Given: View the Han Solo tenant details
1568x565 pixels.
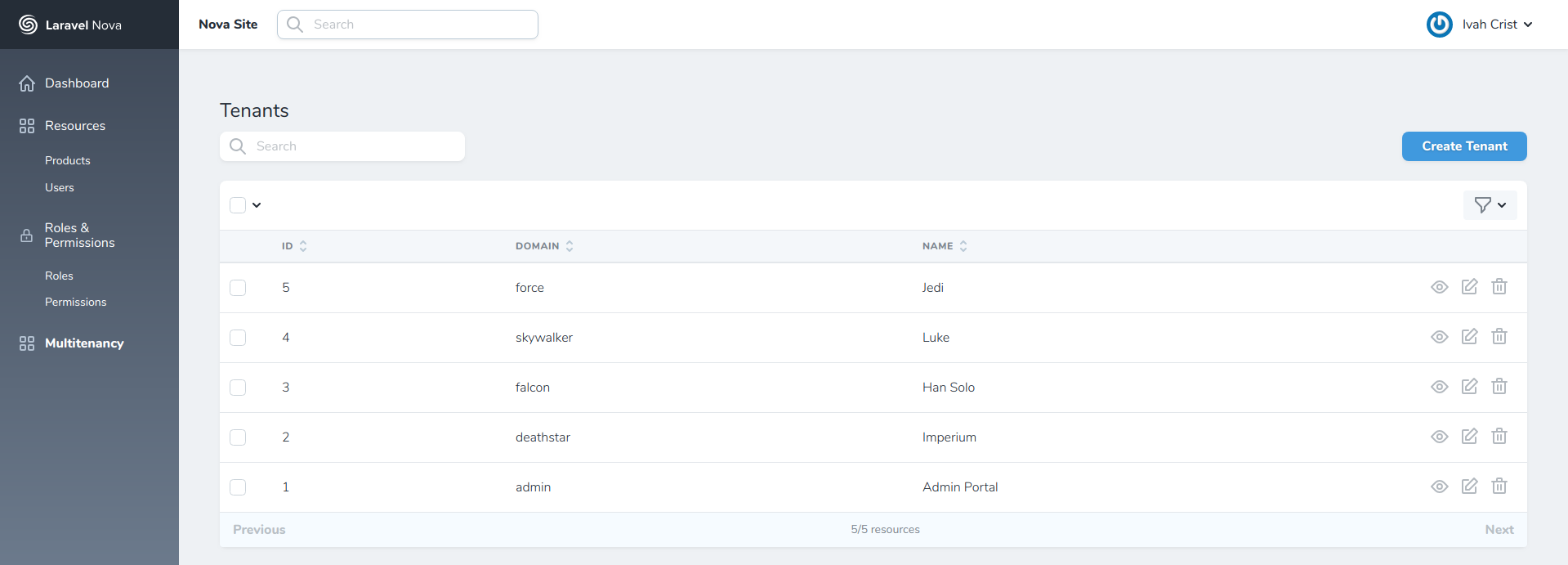Looking at the screenshot, I should click(1440, 387).
